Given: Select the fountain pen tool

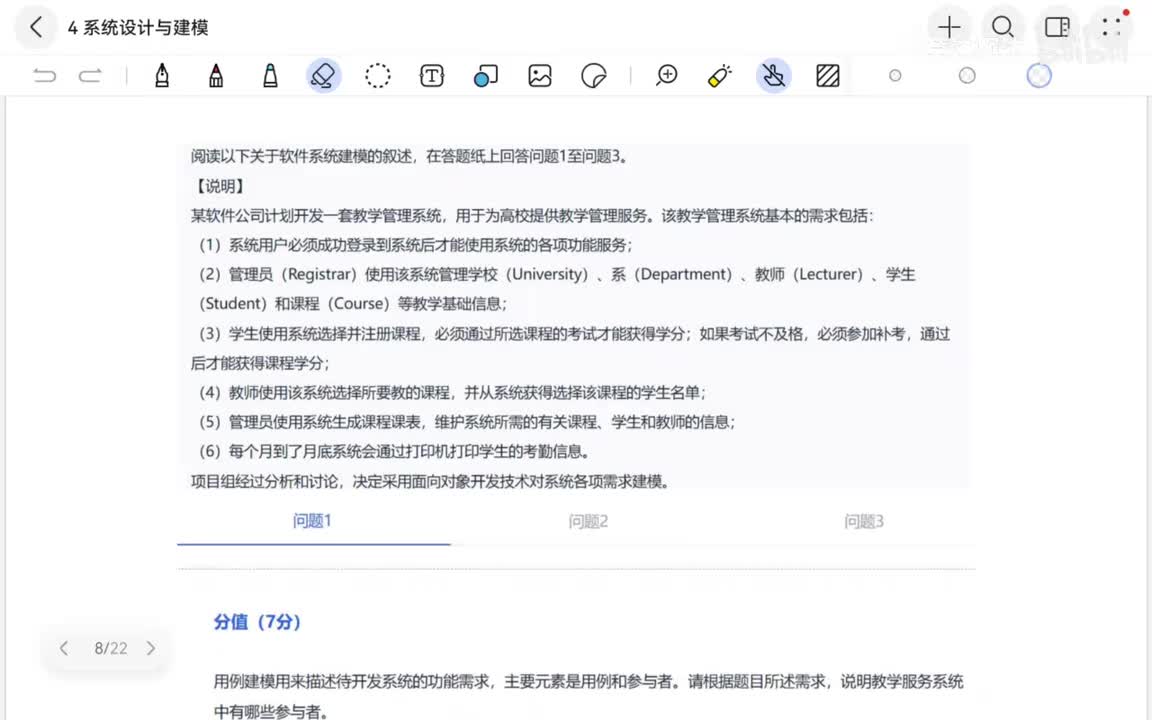Looking at the screenshot, I should coord(162,76).
